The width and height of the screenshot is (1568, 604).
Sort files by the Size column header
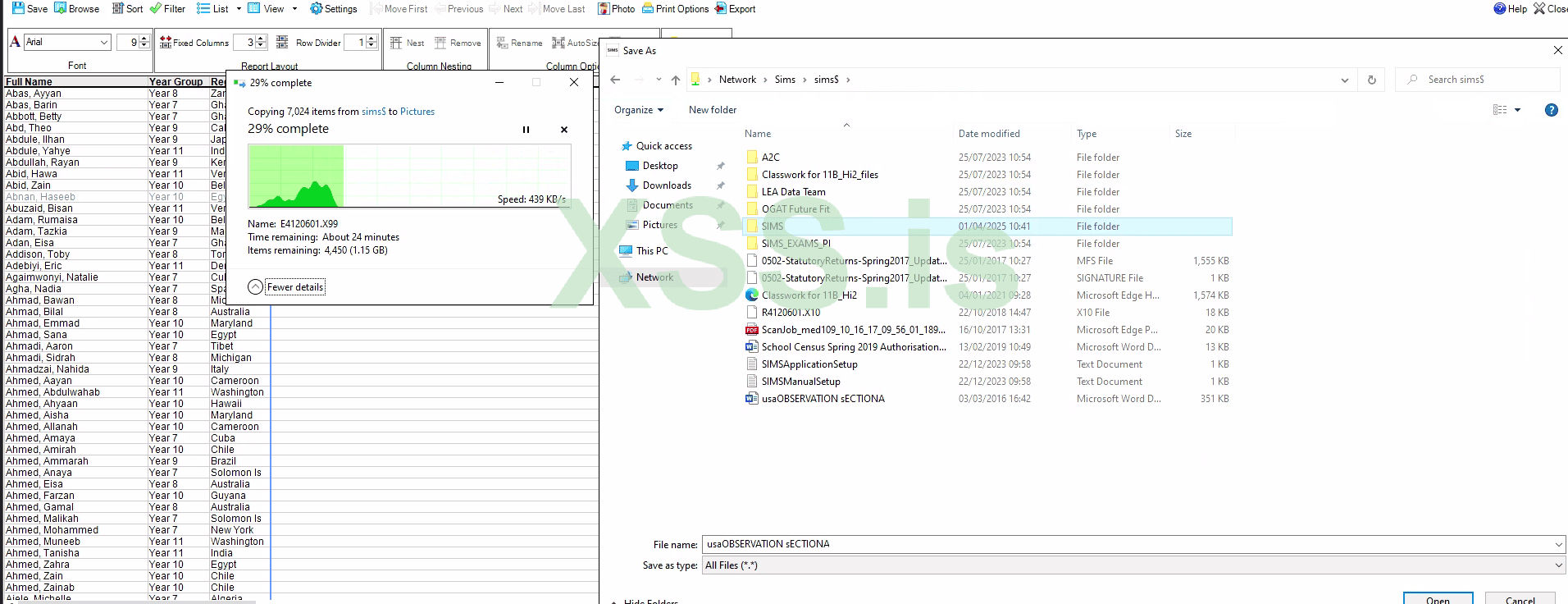pyautogui.click(x=1183, y=134)
